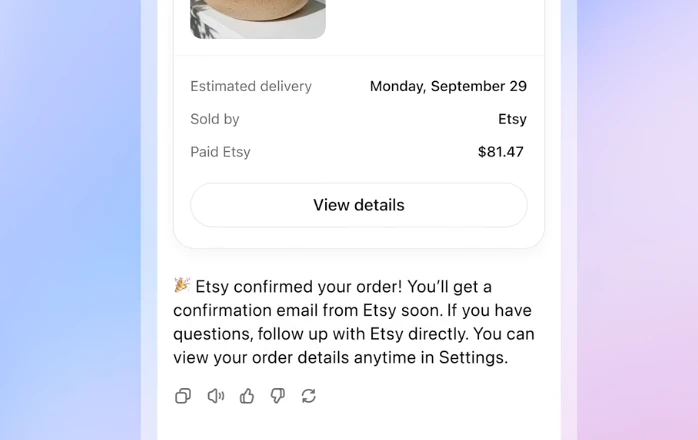698x440 pixels.
Task: Select the Monday, September 29 delivery date
Action: pyautogui.click(x=448, y=86)
